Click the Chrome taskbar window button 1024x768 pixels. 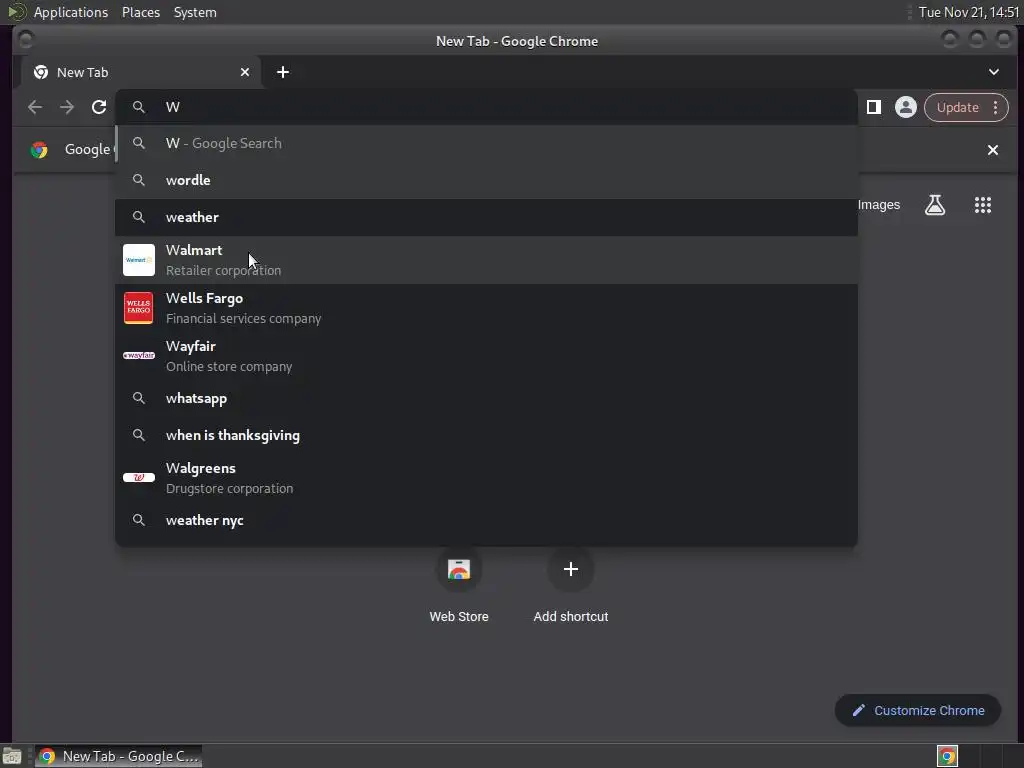[119, 756]
